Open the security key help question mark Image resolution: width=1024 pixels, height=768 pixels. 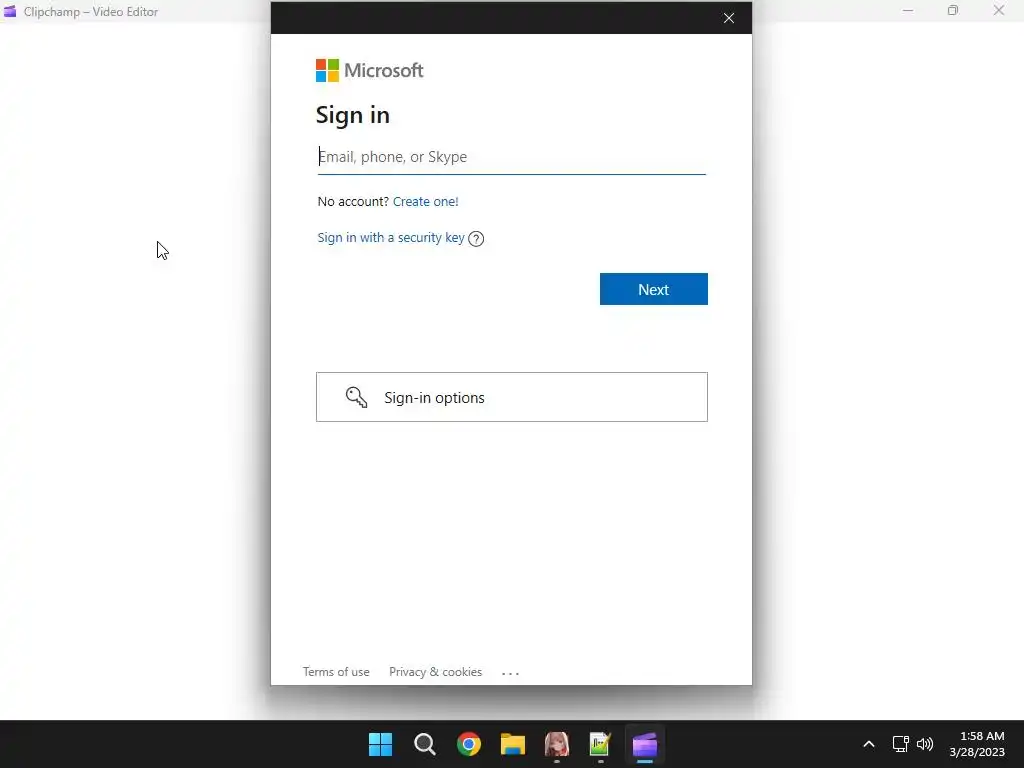click(x=476, y=238)
